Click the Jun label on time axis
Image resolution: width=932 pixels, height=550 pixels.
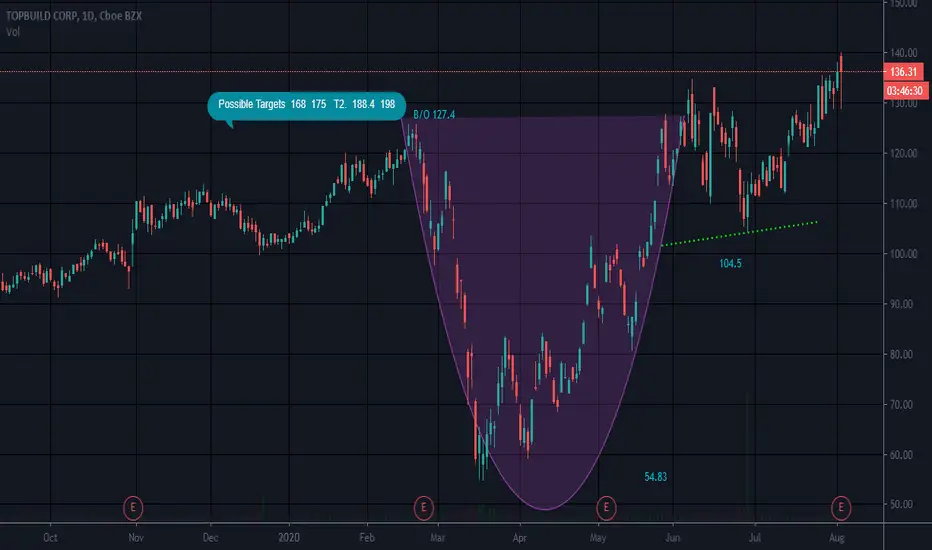tap(673, 538)
